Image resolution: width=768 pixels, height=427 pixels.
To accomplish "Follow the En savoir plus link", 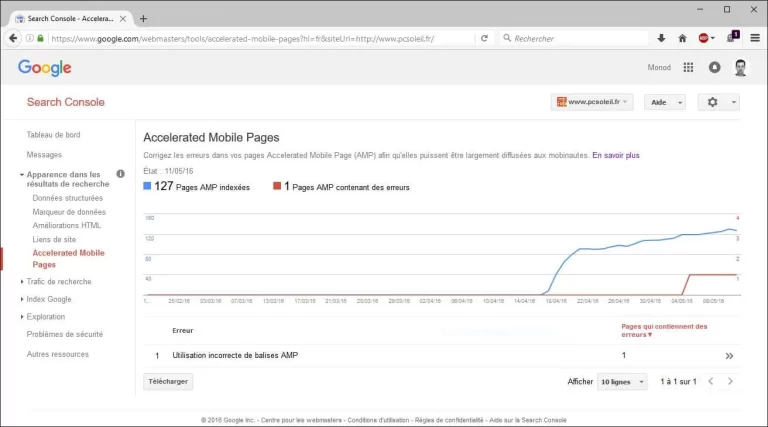I will [616, 155].
